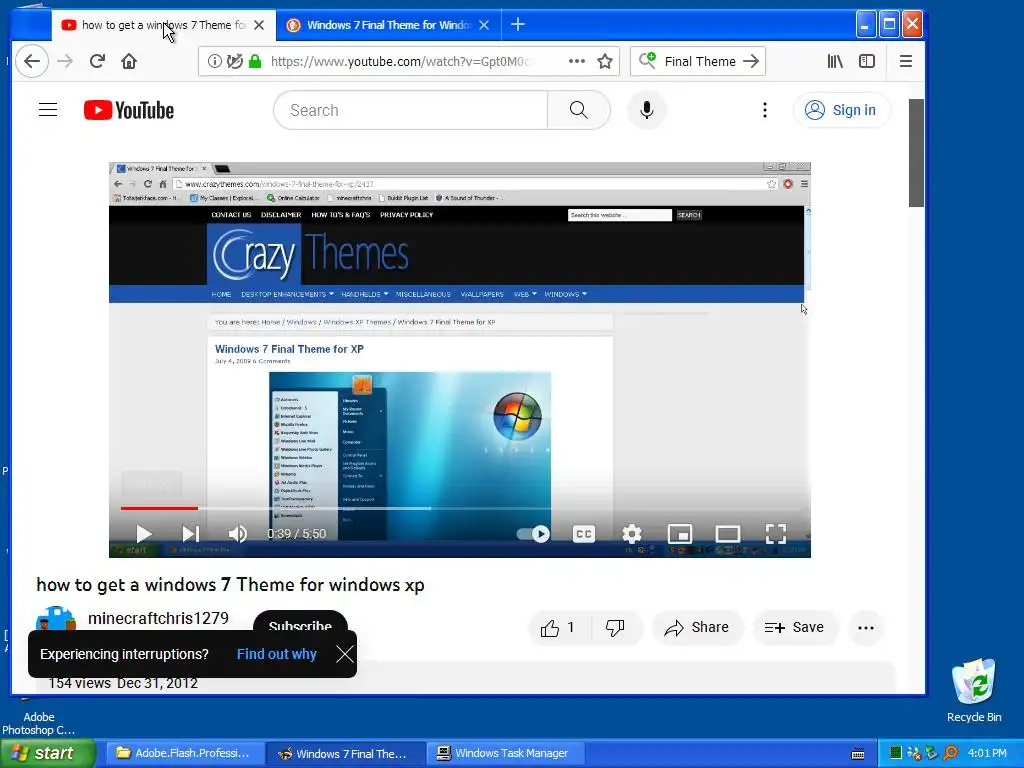This screenshot has height=768, width=1024.
Task: Open the Firefox hamburger menu
Action: 906,61
